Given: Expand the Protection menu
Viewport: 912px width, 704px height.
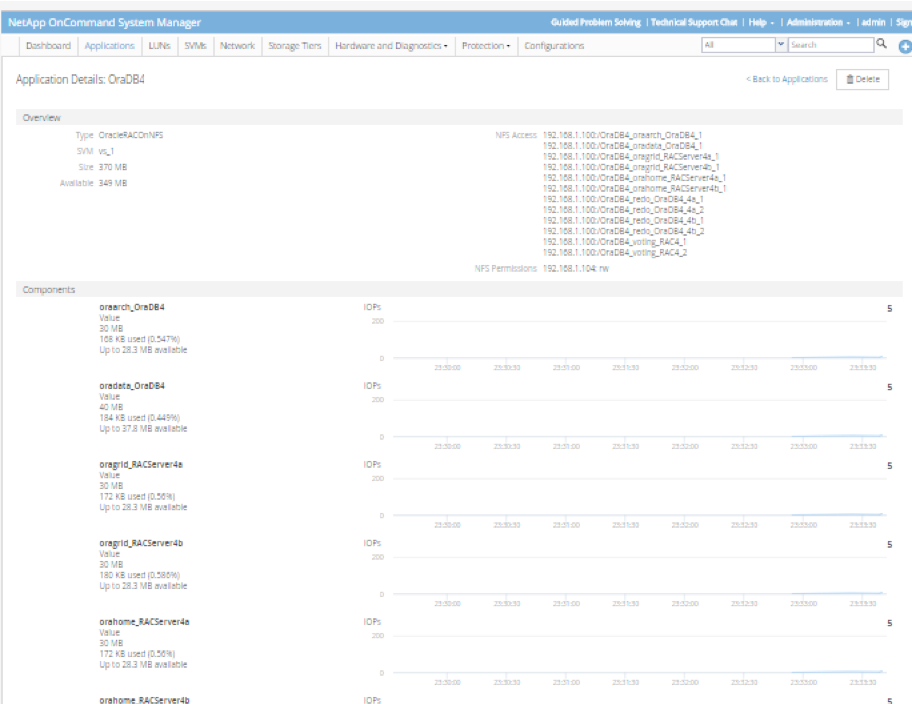Looking at the screenshot, I should [486, 45].
